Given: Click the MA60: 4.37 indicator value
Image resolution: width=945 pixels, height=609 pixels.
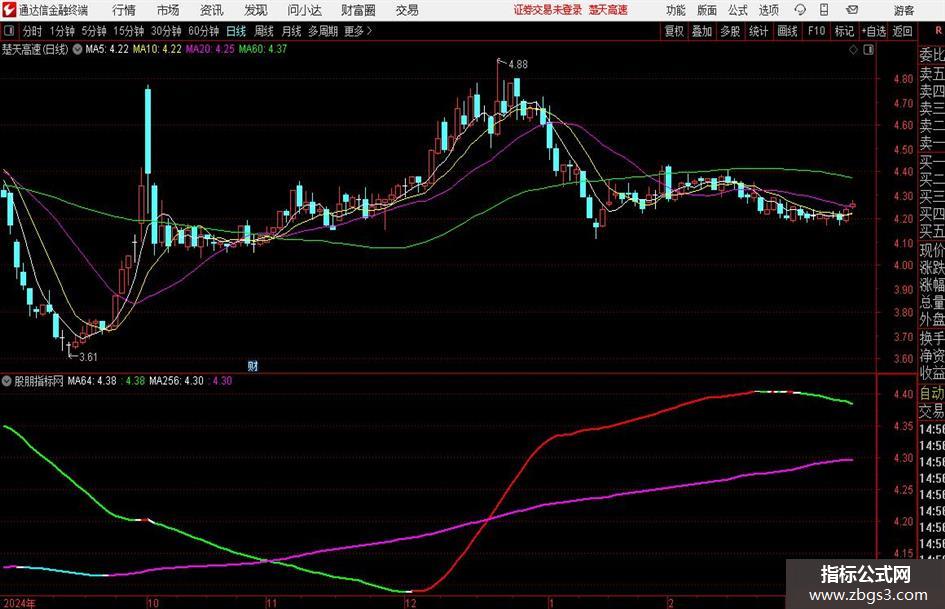Looking at the screenshot, I should [x=263, y=49].
